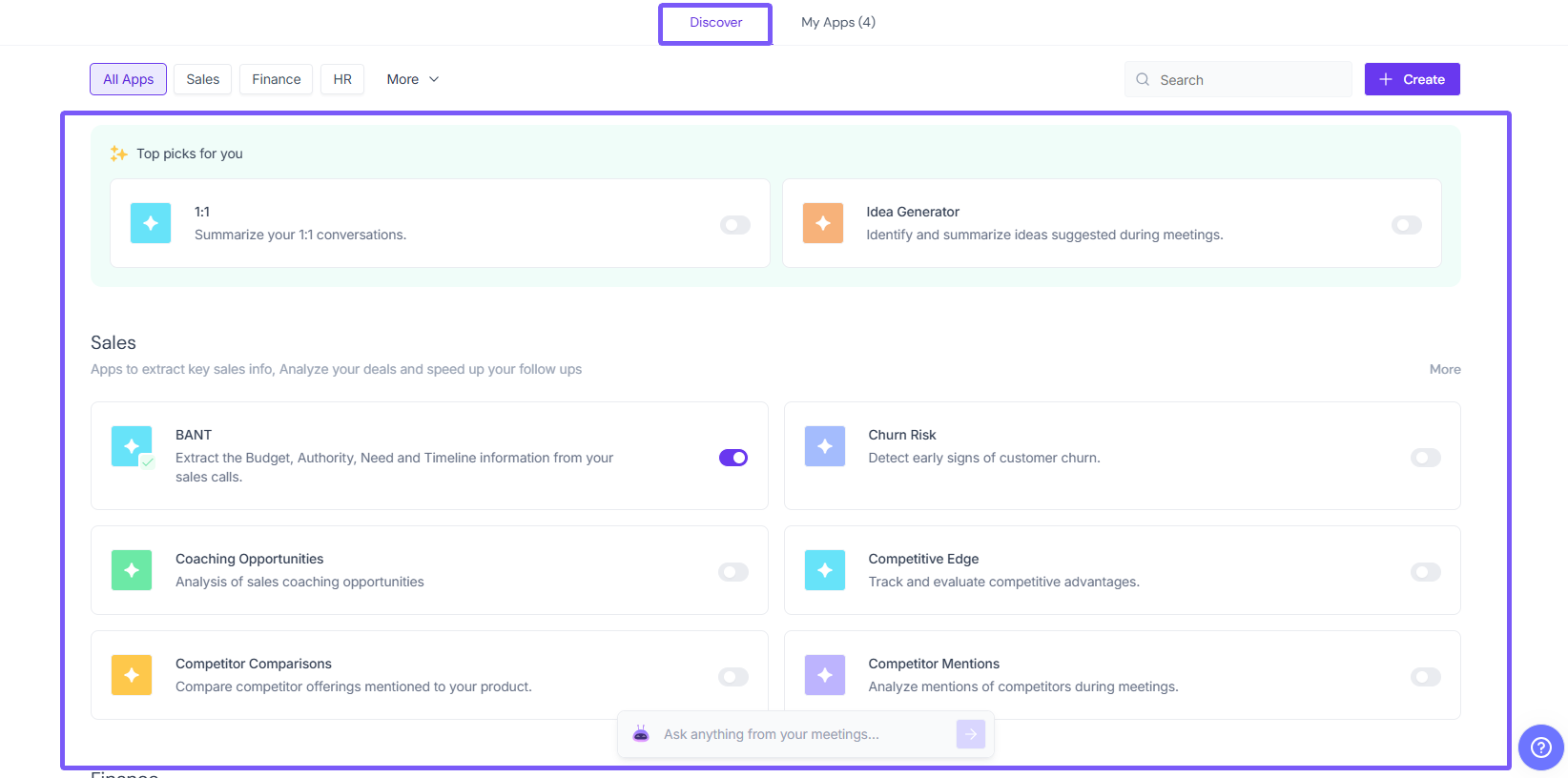Click the Coaching Opportunities app icon
1568x778 pixels.
[132, 570]
